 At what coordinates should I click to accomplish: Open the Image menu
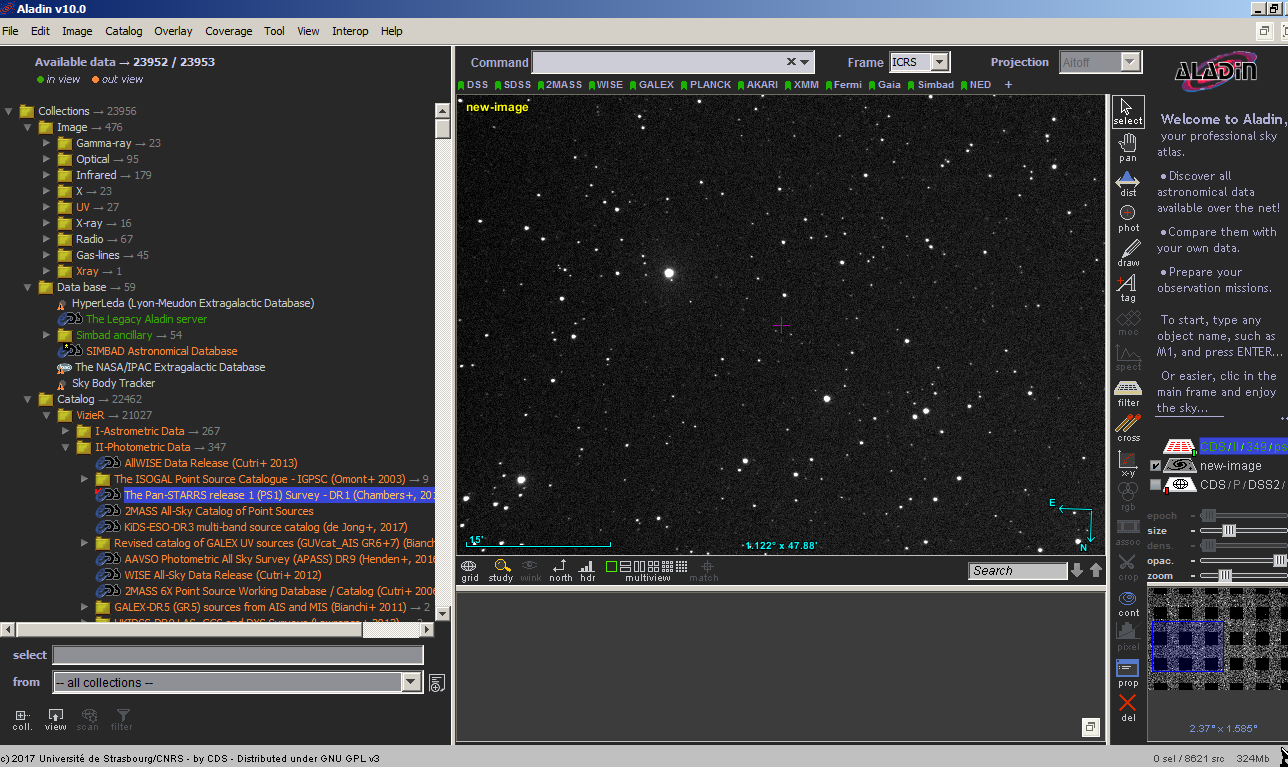coord(77,31)
